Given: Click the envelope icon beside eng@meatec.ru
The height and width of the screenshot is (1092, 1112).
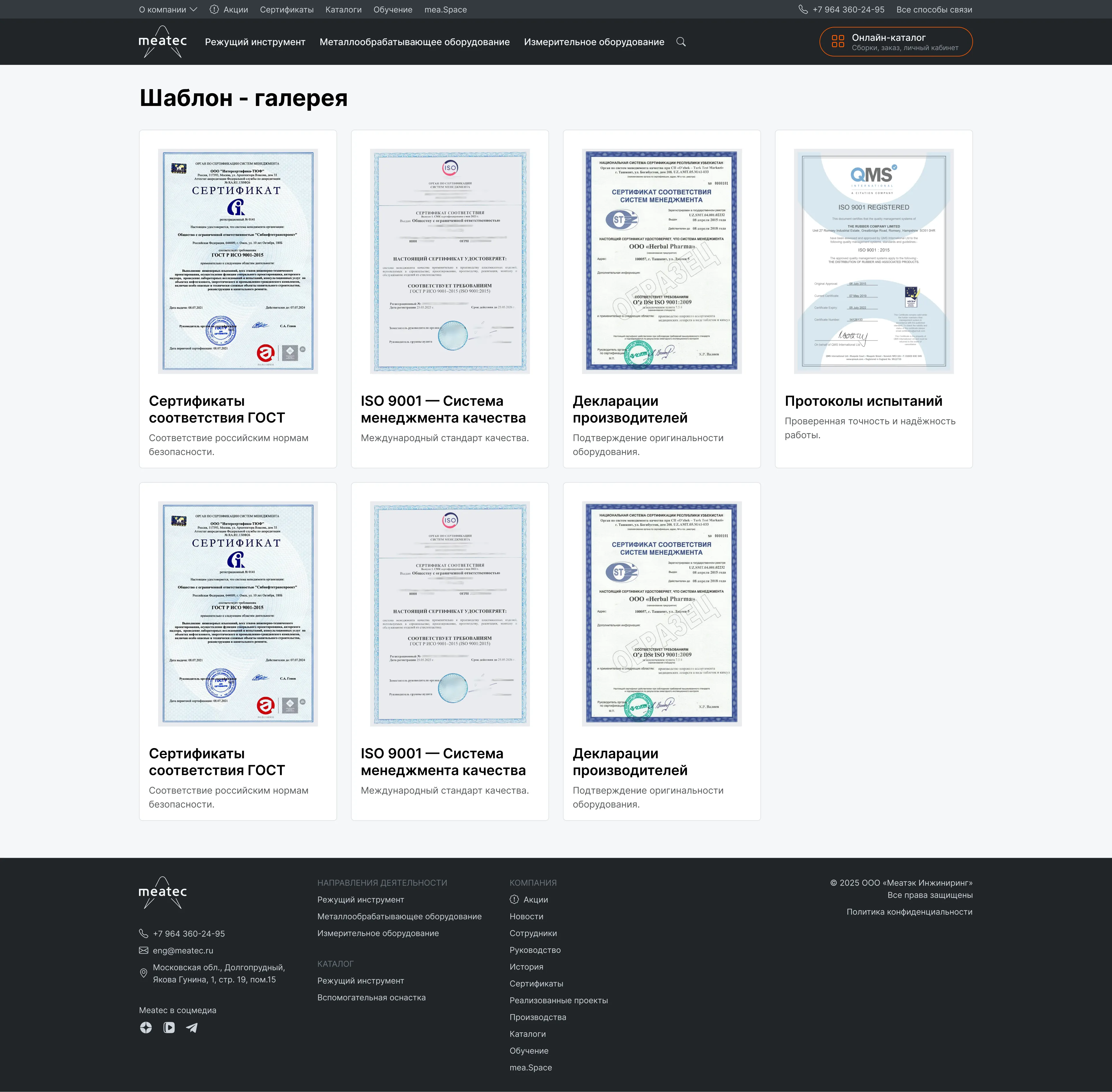Looking at the screenshot, I should tap(143, 950).
